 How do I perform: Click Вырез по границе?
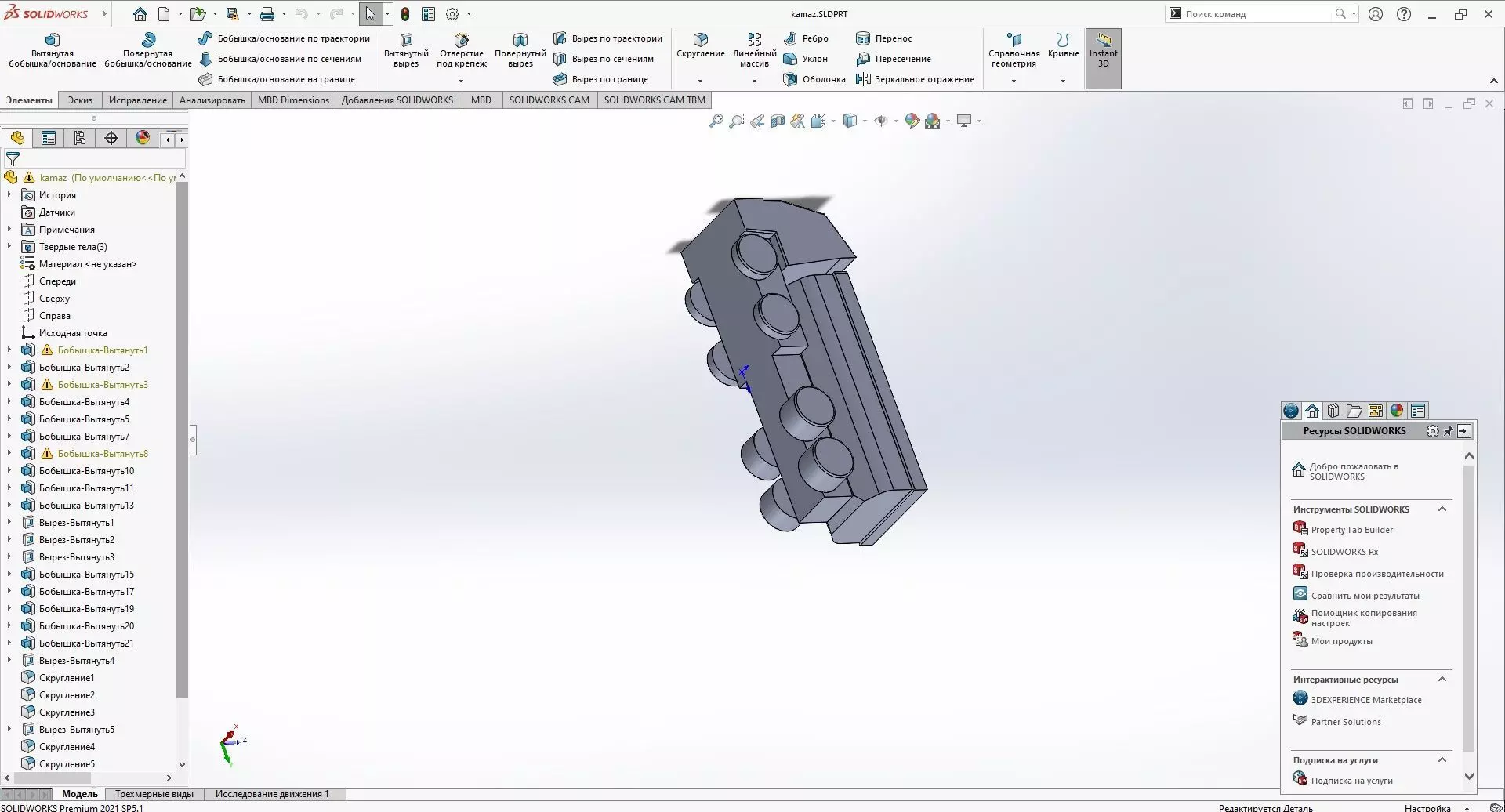pos(600,79)
